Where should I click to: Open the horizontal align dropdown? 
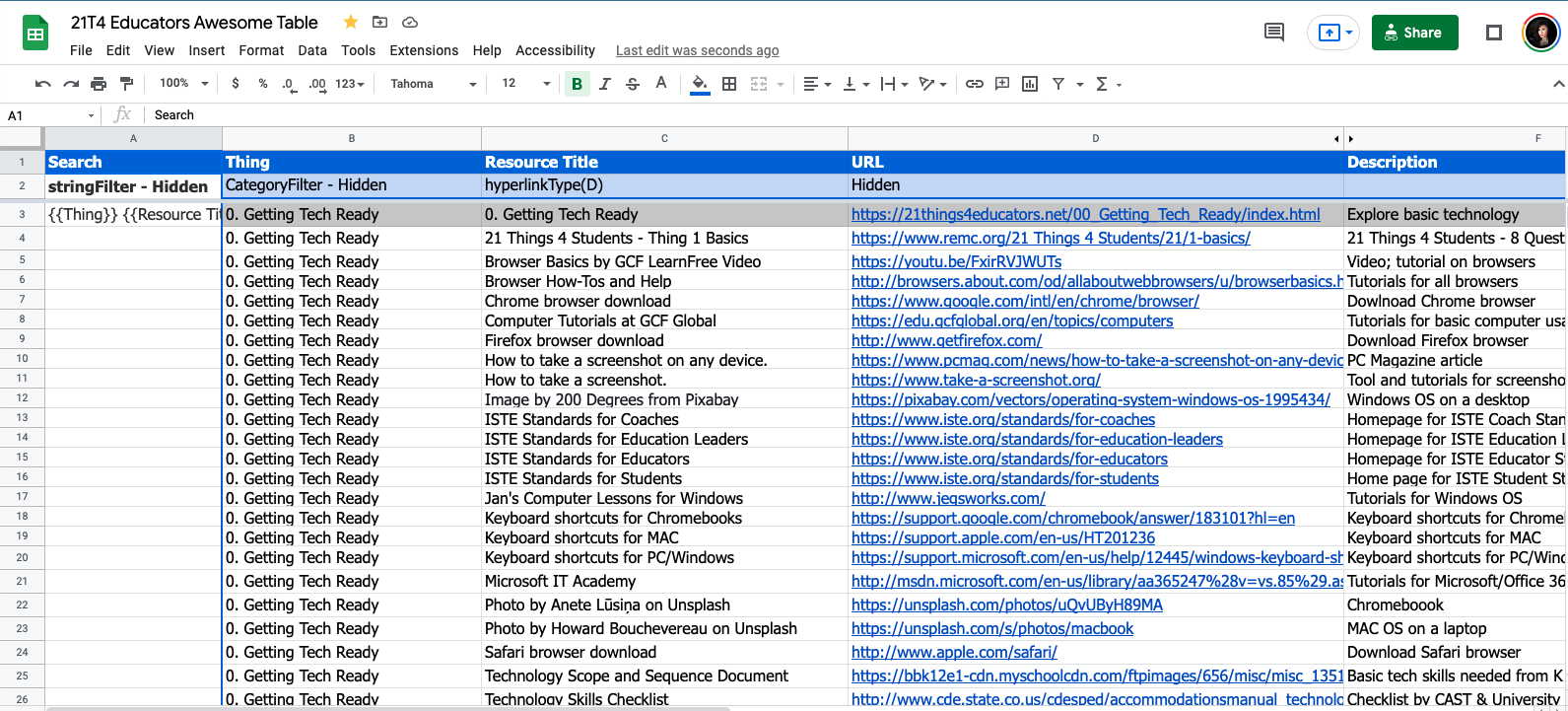click(x=817, y=84)
